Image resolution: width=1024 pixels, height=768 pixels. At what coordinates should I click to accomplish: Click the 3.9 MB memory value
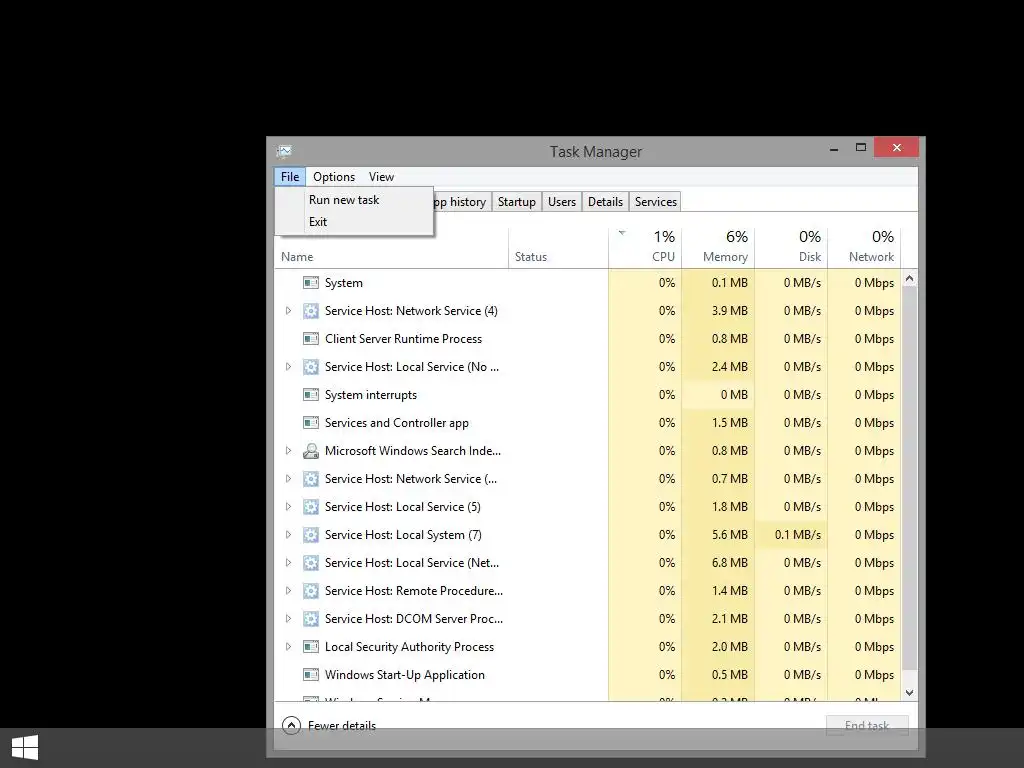tap(729, 311)
